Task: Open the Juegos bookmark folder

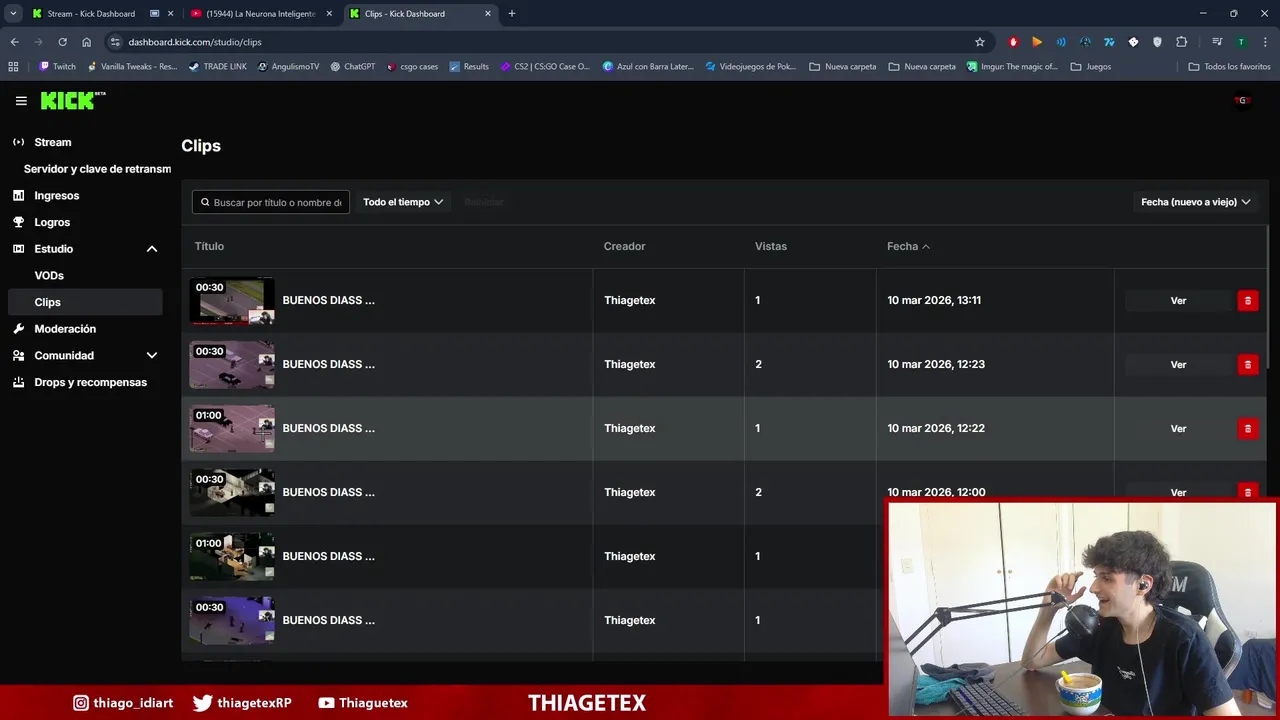Action: [x=1090, y=67]
